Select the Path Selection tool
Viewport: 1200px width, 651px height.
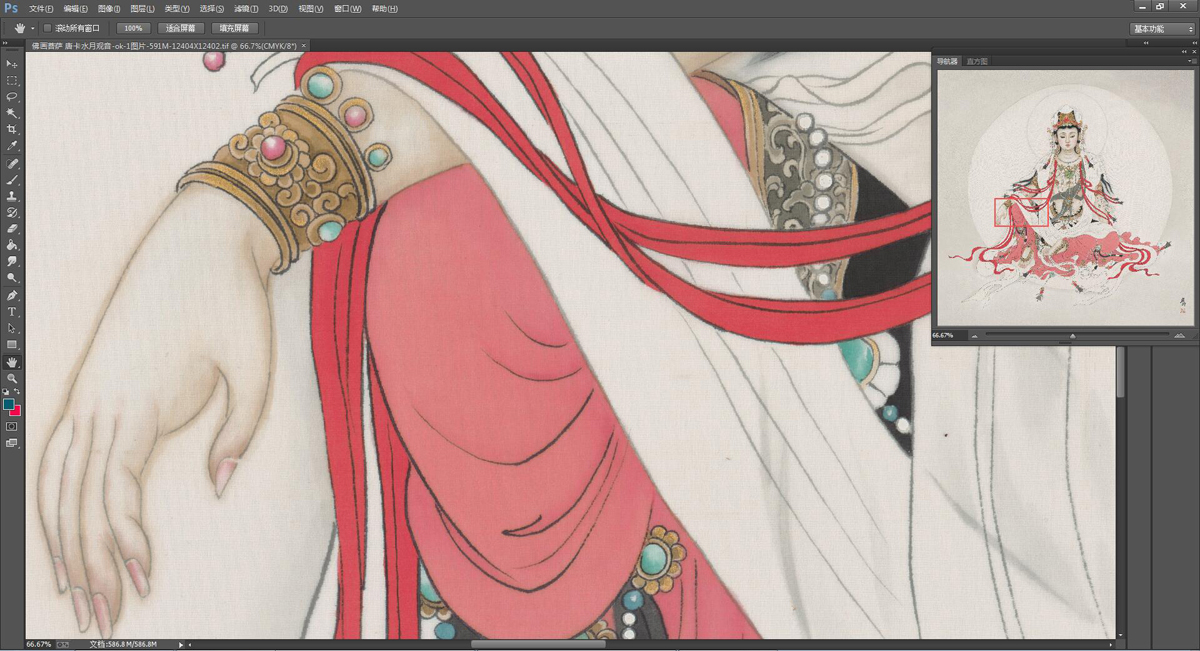point(12,329)
